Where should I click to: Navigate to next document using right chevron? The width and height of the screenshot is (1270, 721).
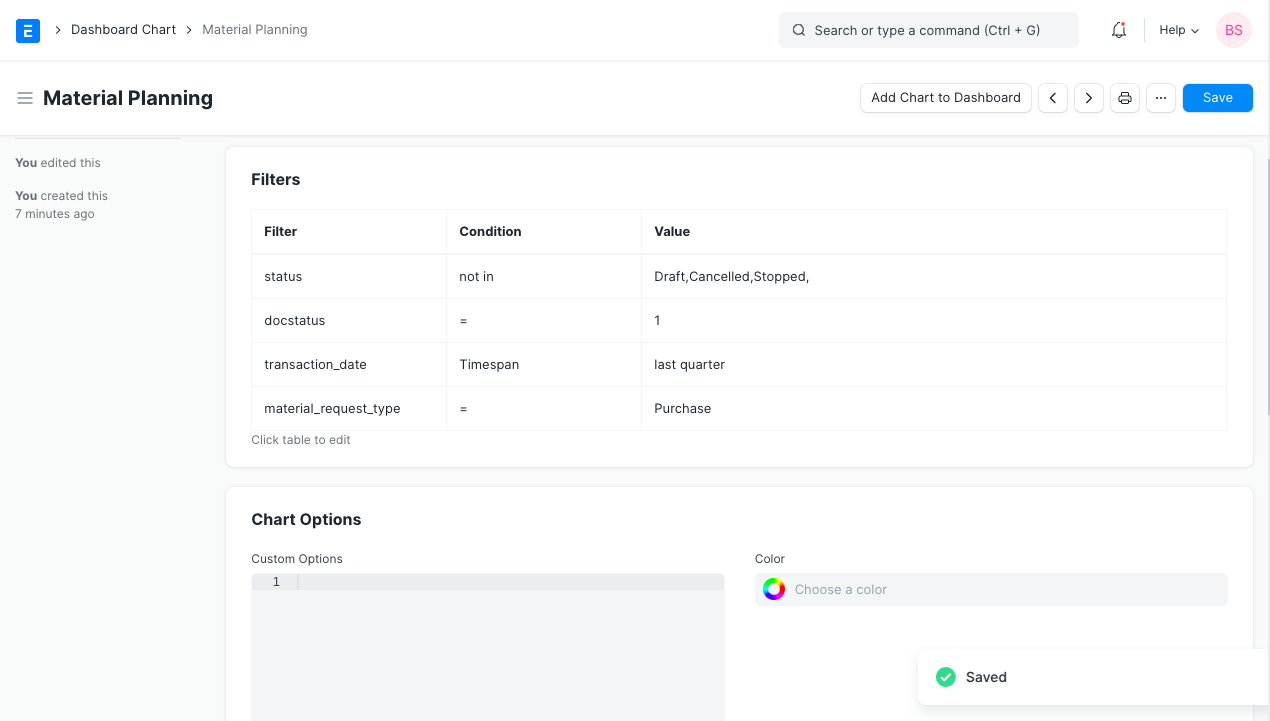tap(1088, 97)
